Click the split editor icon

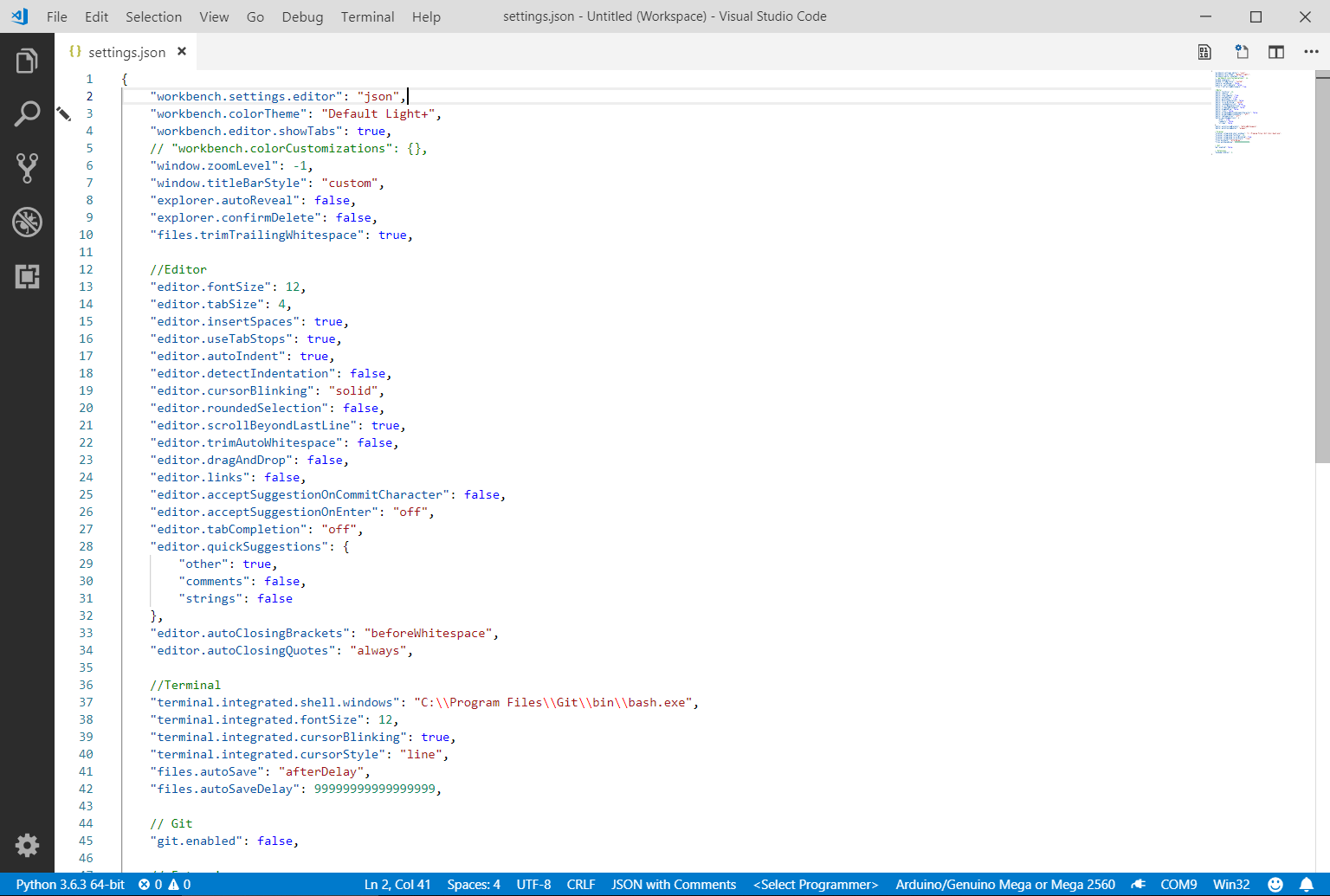click(1275, 52)
